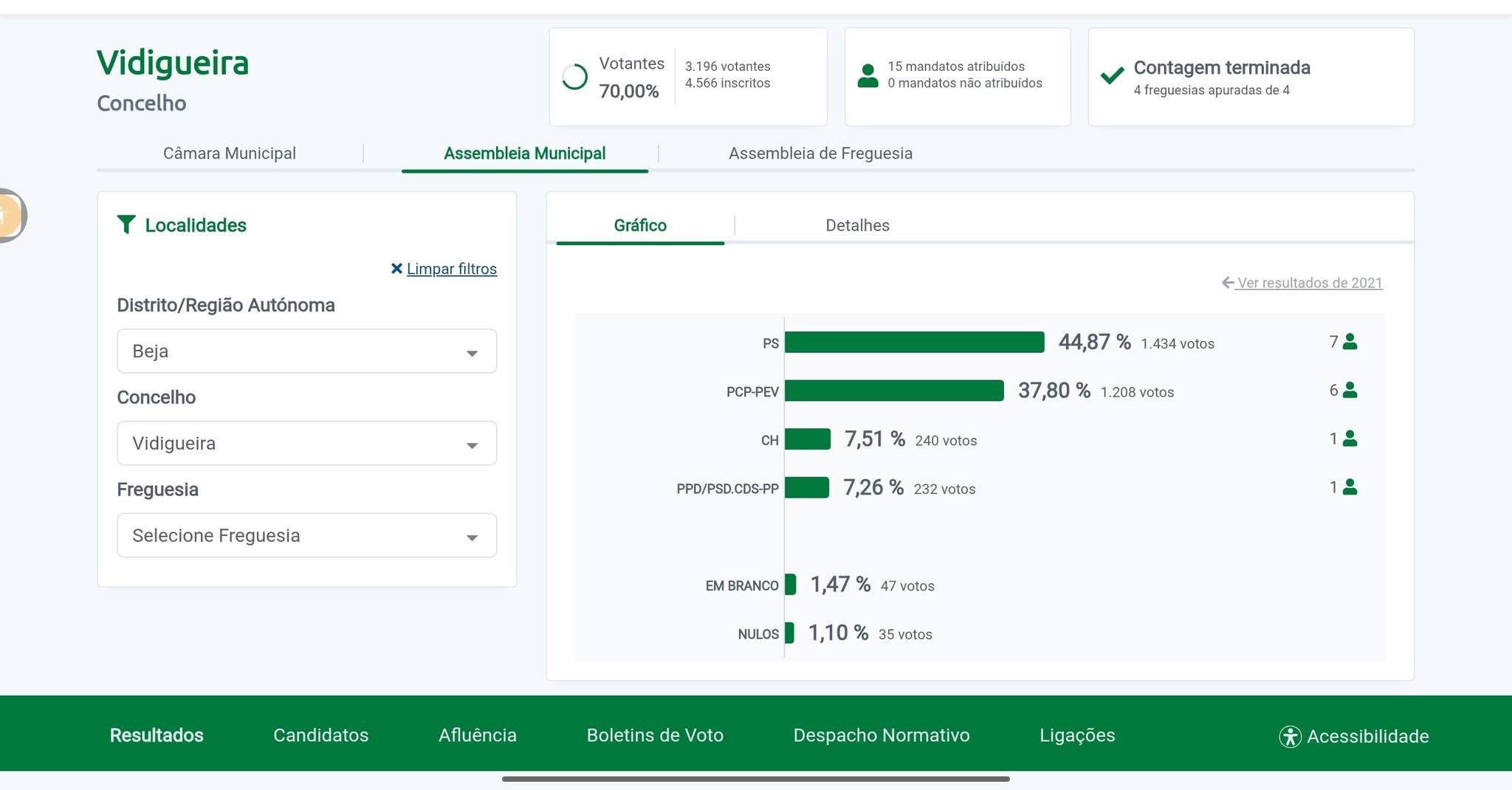
Task: Click the person icon showing mandatos atribuídos
Action: (870, 74)
